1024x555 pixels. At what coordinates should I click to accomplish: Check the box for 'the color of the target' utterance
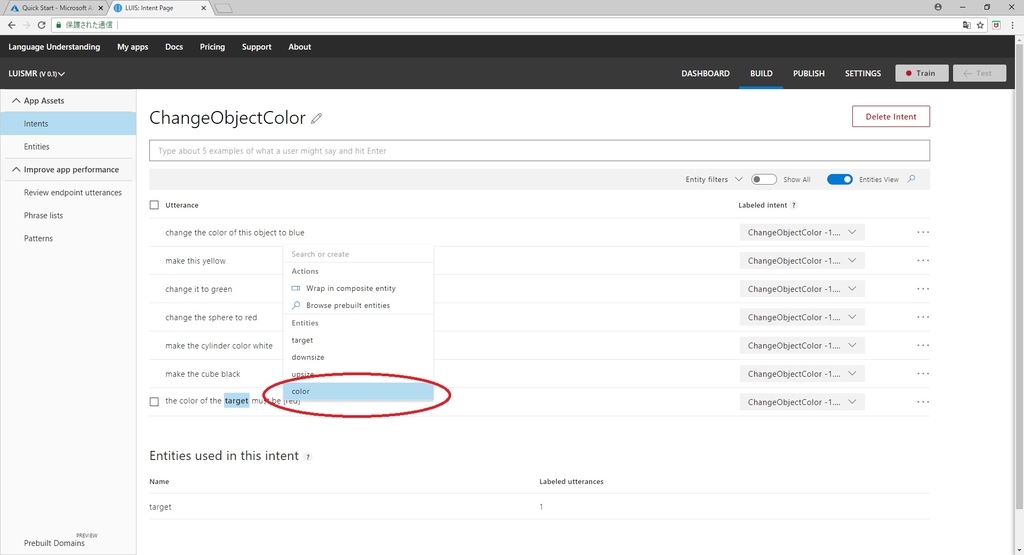point(154,402)
